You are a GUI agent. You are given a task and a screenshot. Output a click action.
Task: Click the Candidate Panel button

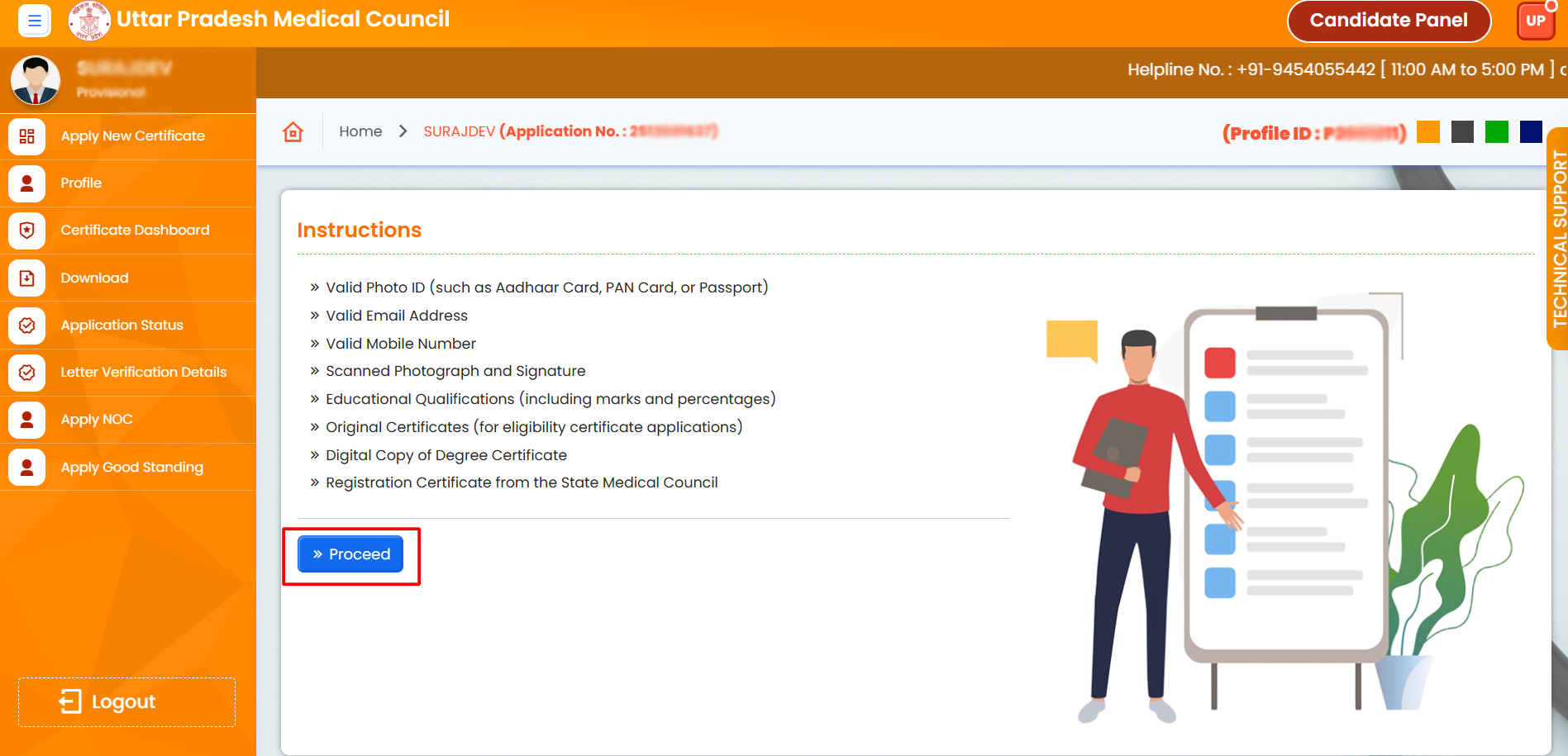(1388, 21)
